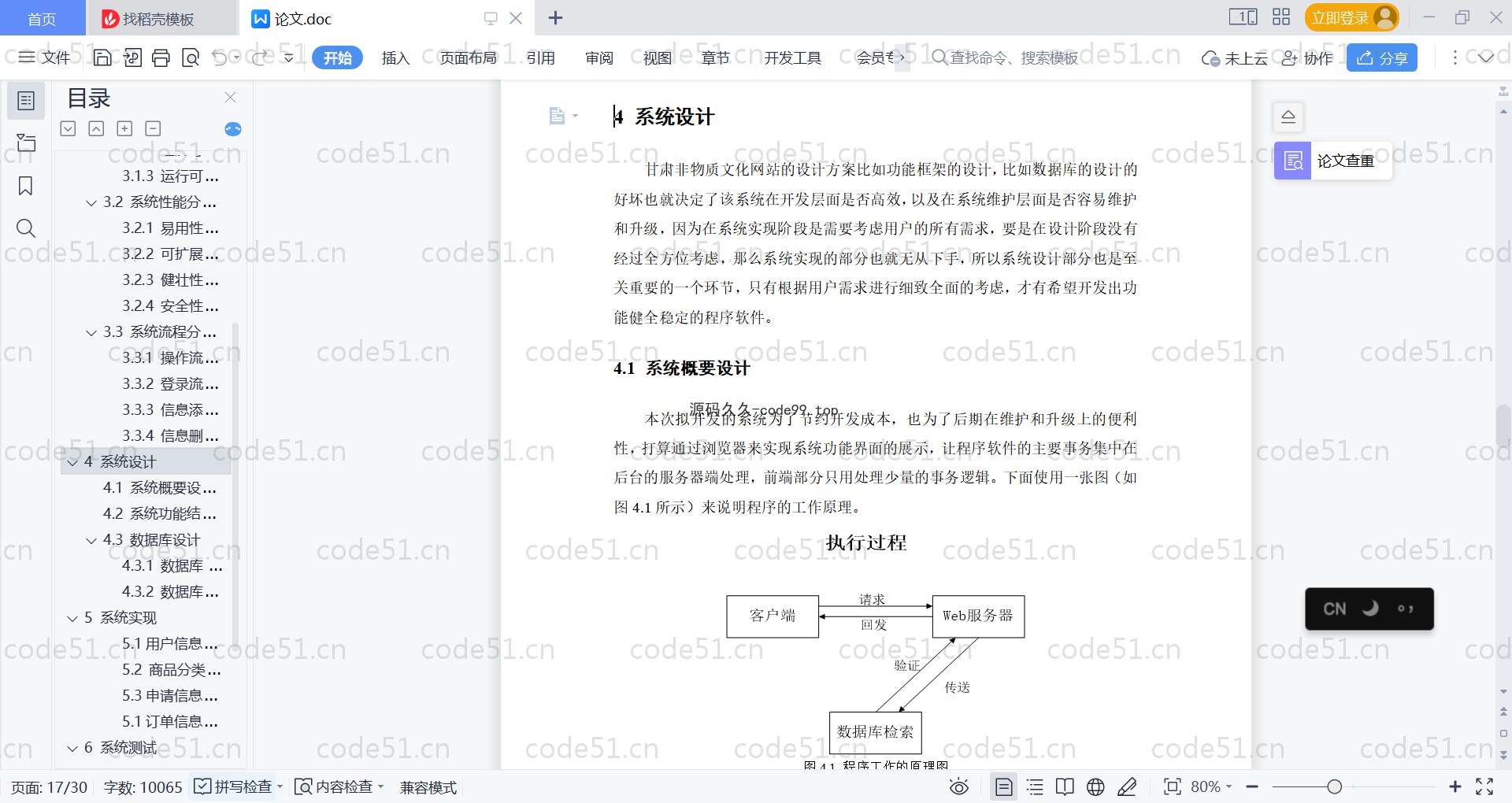Click the Print icon in toolbar
1512x803 pixels.
[x=161, y=57]
